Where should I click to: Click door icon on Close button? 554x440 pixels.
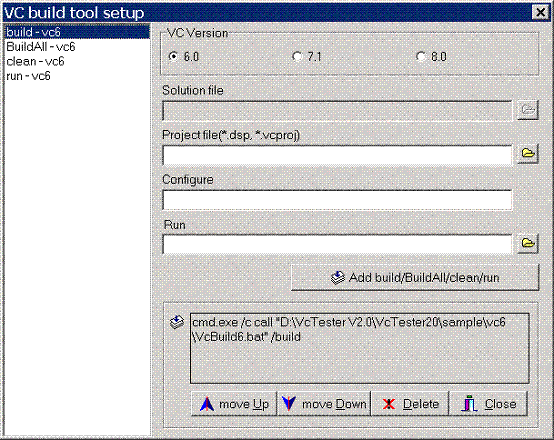[x=469, y=404]
